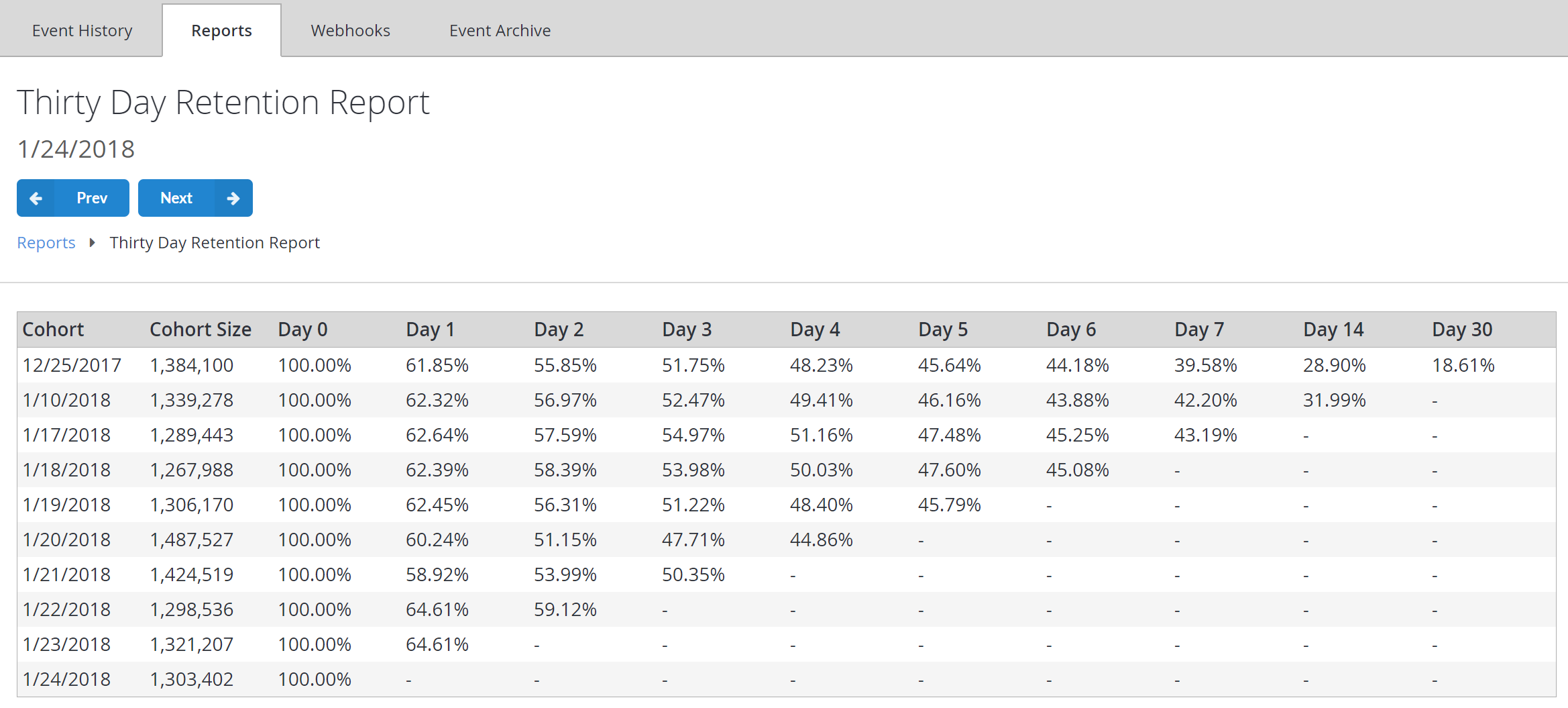1568x708 pixels.
Task: Click the Day 2 column header
Action: point(559,330)
